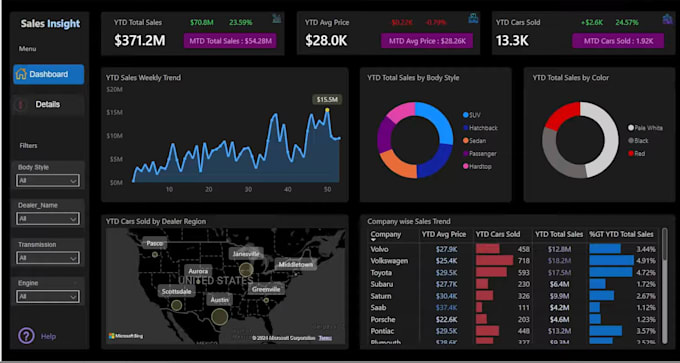Click the Microsoft Bing logo on map
Image resolution: width=680 pixels, height=363 pixels.
click(126, 336)
